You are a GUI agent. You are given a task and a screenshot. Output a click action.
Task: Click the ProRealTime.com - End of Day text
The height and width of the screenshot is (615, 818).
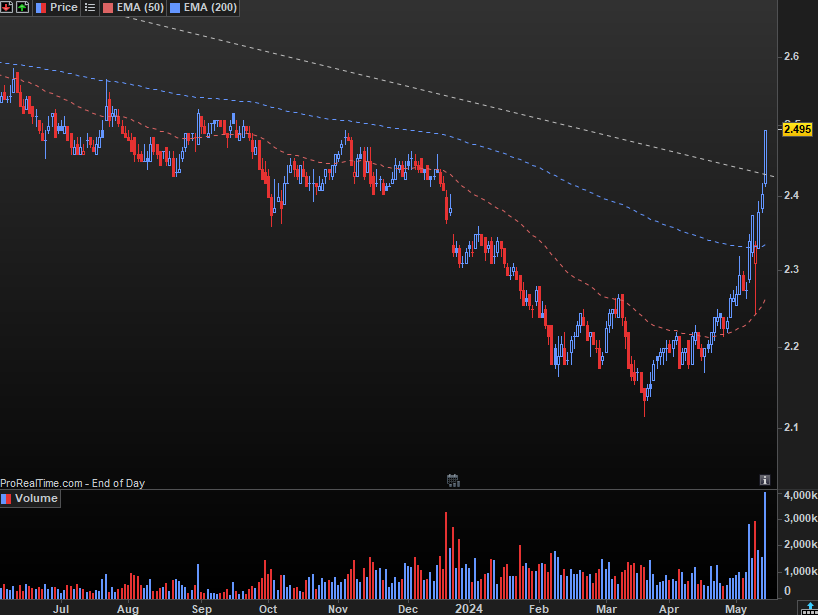72,483
